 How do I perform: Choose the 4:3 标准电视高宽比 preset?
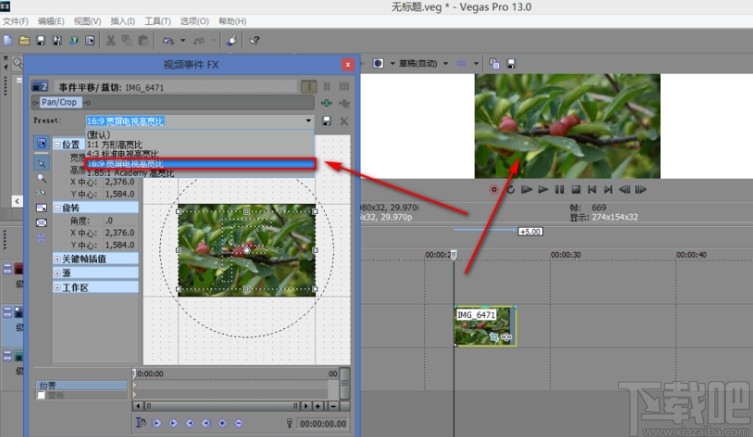(200, 154)
